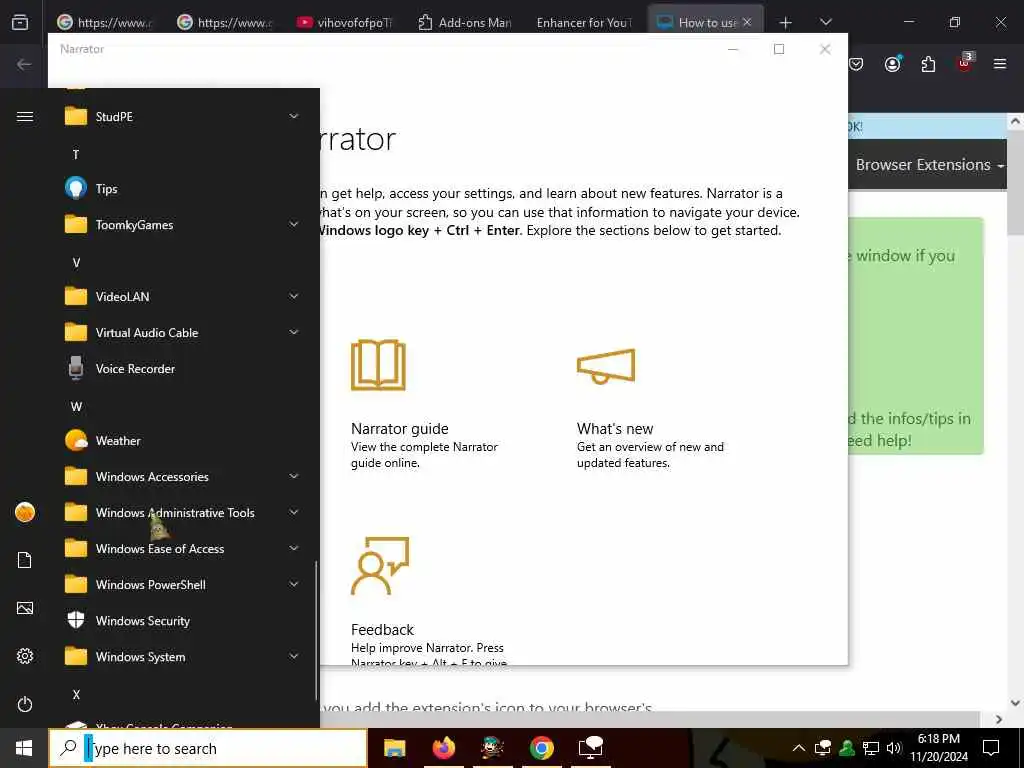Switch to the Add-ons Manager tab
Screen dimensions: 1024x768
coord(464,22)
